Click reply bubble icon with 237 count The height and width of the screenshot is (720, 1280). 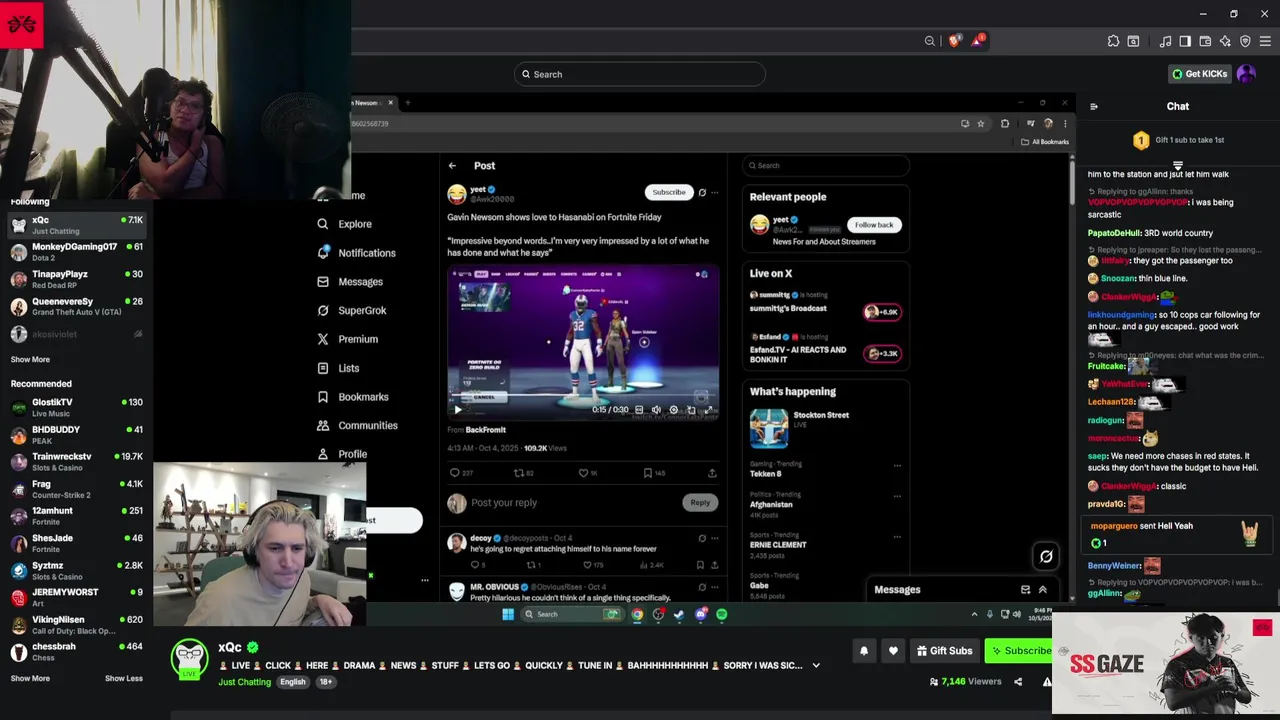tap(454, 473)
